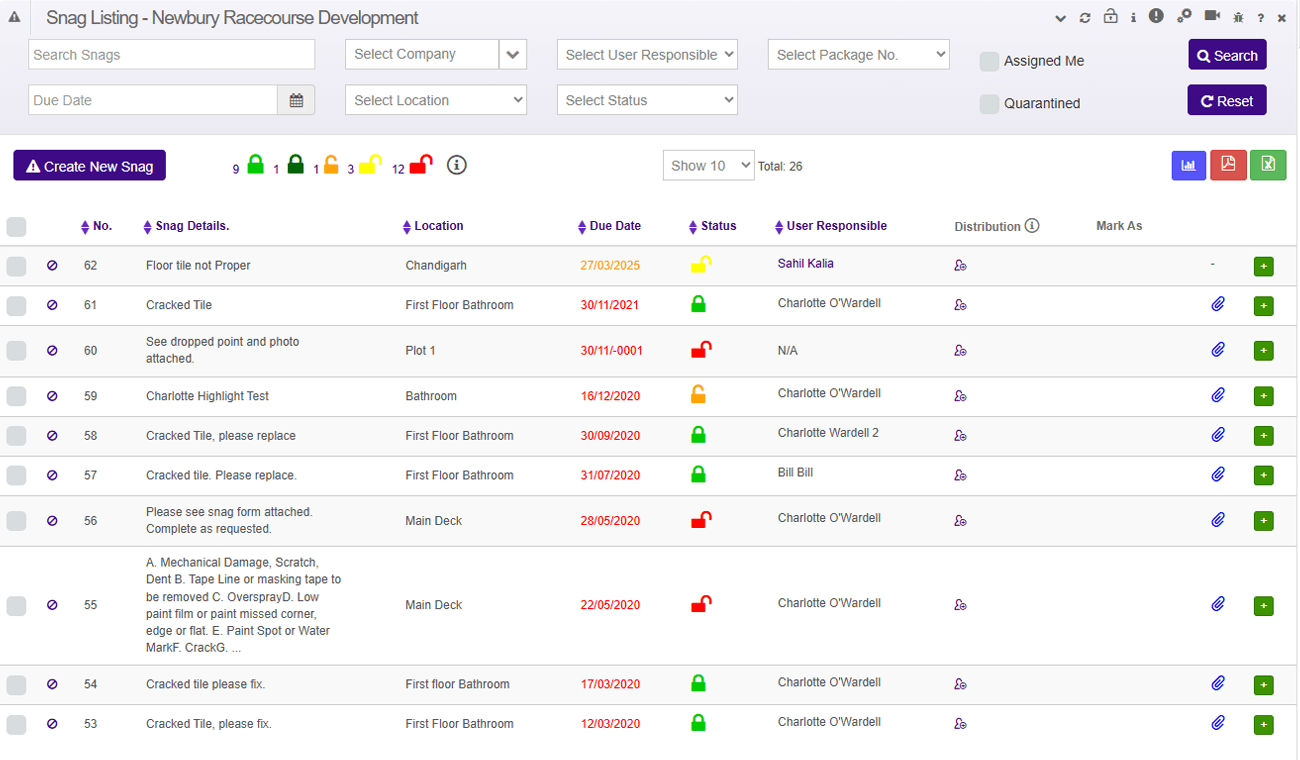Open the bar chart report icon
Image resolution: width=1300 pixels, height=760 pixels.
1189,166
